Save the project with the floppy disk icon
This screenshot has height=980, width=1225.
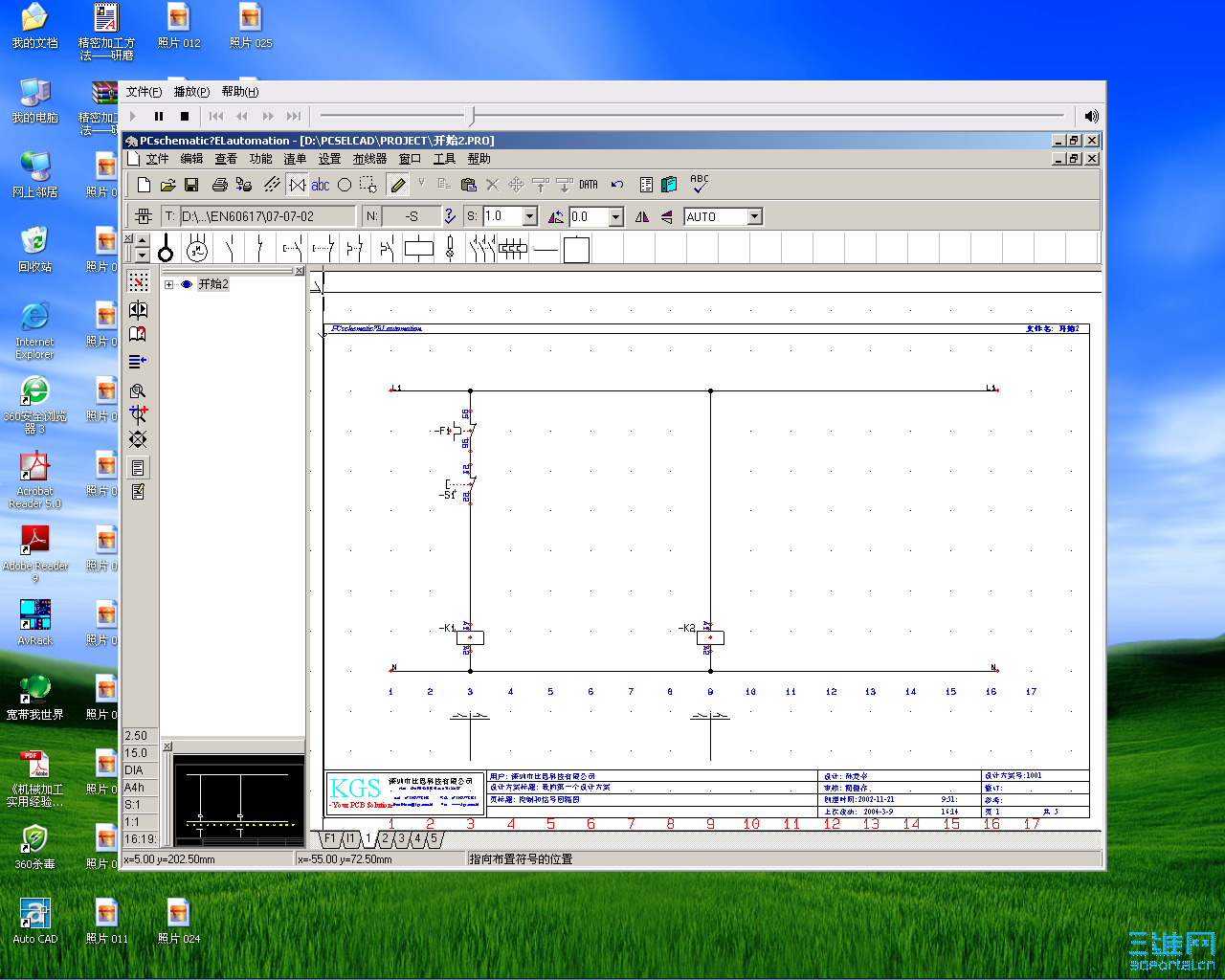click(x=191, y=185)
